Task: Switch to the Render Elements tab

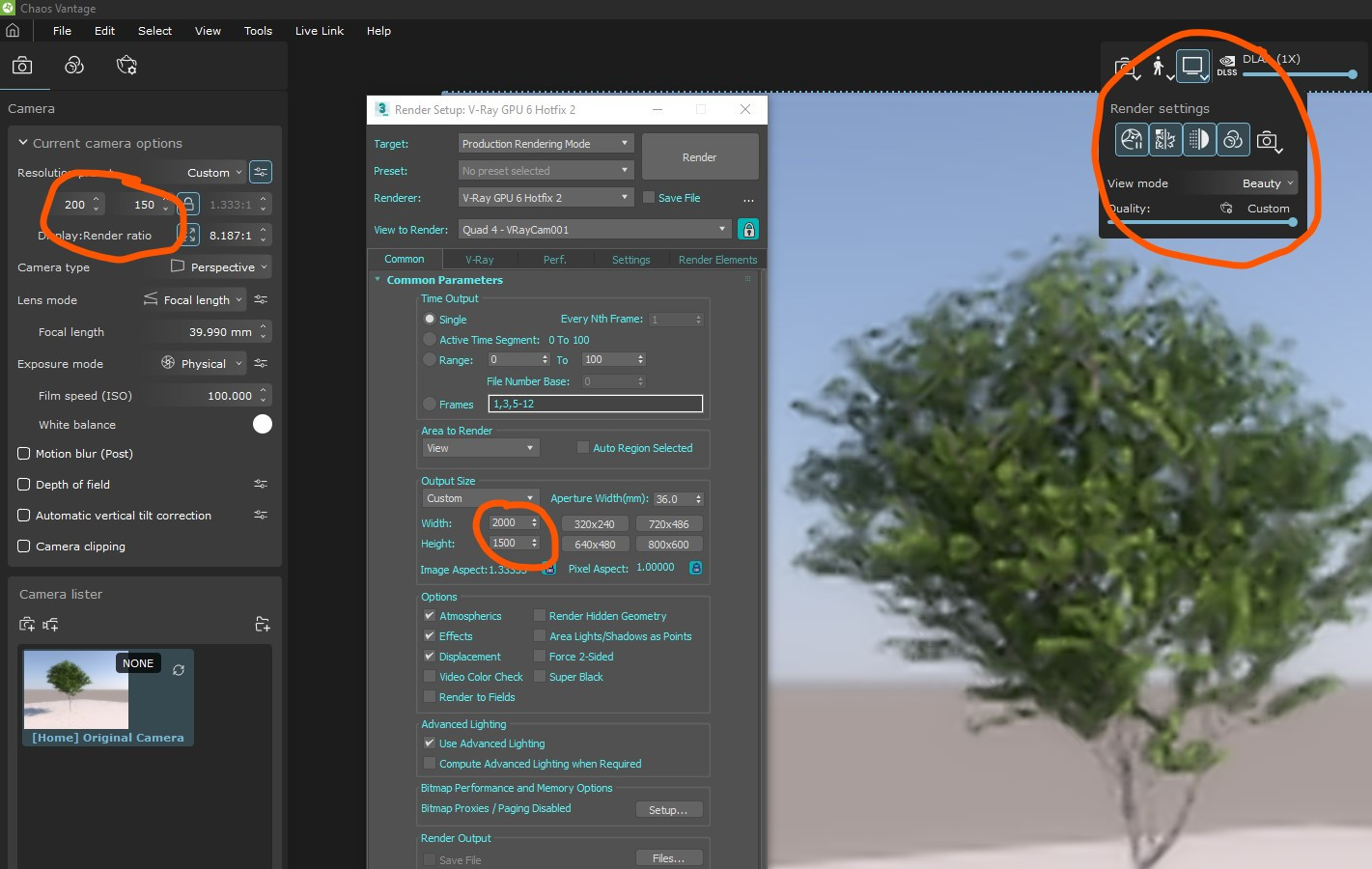Action: coord(717,260)
